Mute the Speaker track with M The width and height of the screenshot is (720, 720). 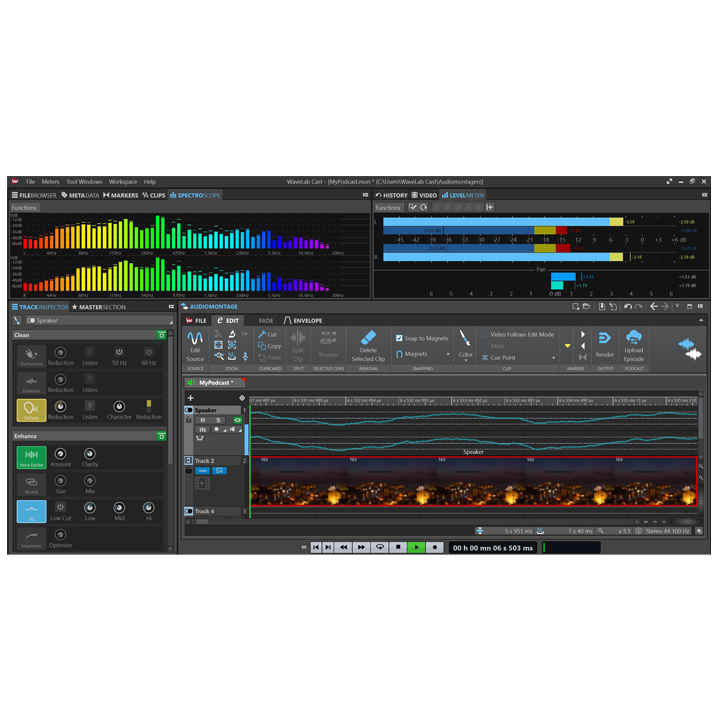[x=202, y=420]
